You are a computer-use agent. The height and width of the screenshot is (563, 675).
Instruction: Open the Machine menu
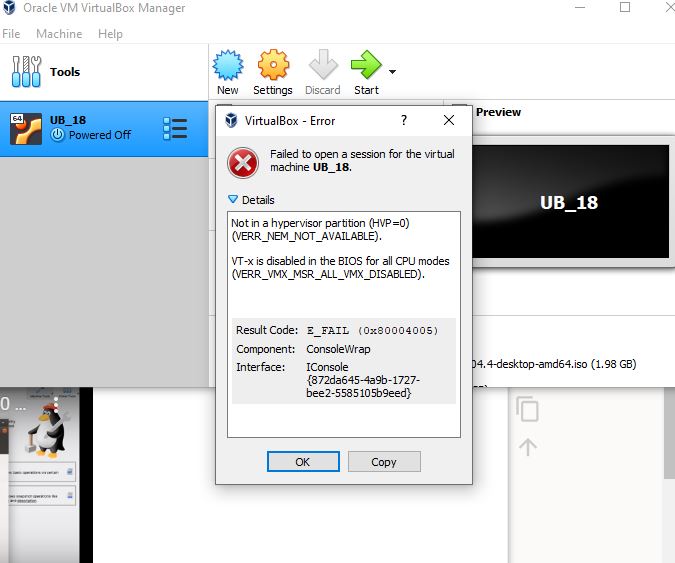(59, 33)
